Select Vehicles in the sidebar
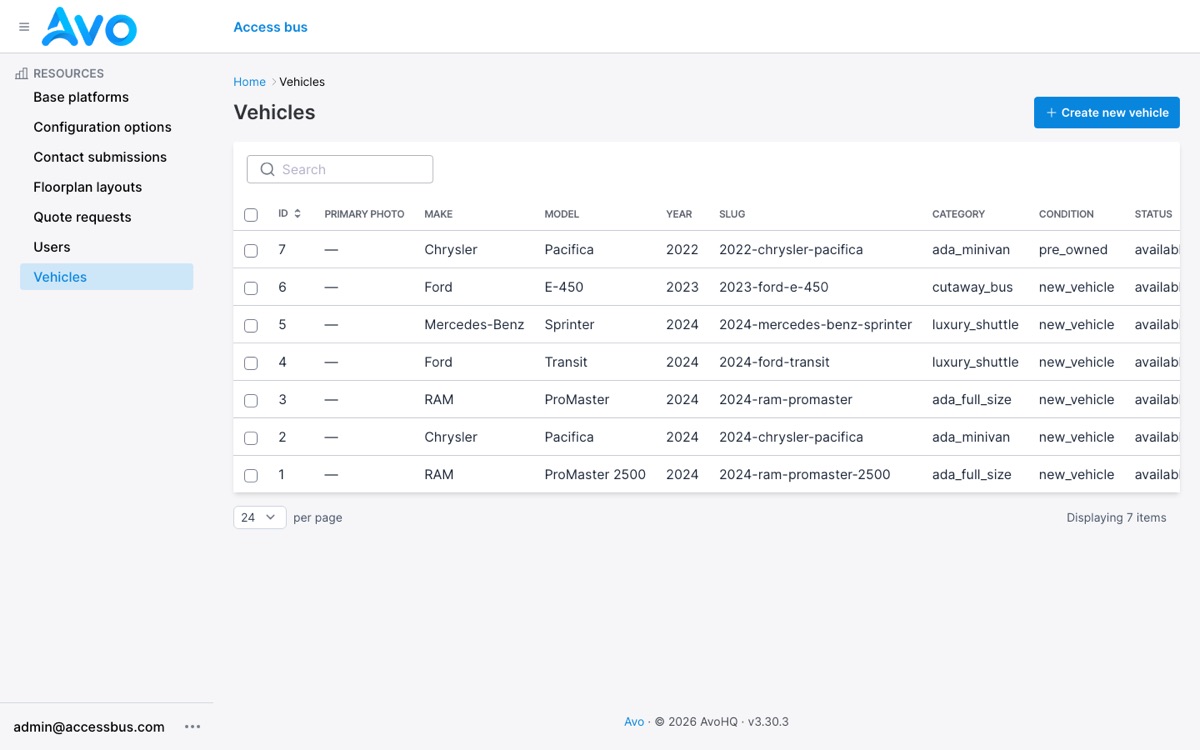This screenshot has width=1200, height=750. click(106, 277)
